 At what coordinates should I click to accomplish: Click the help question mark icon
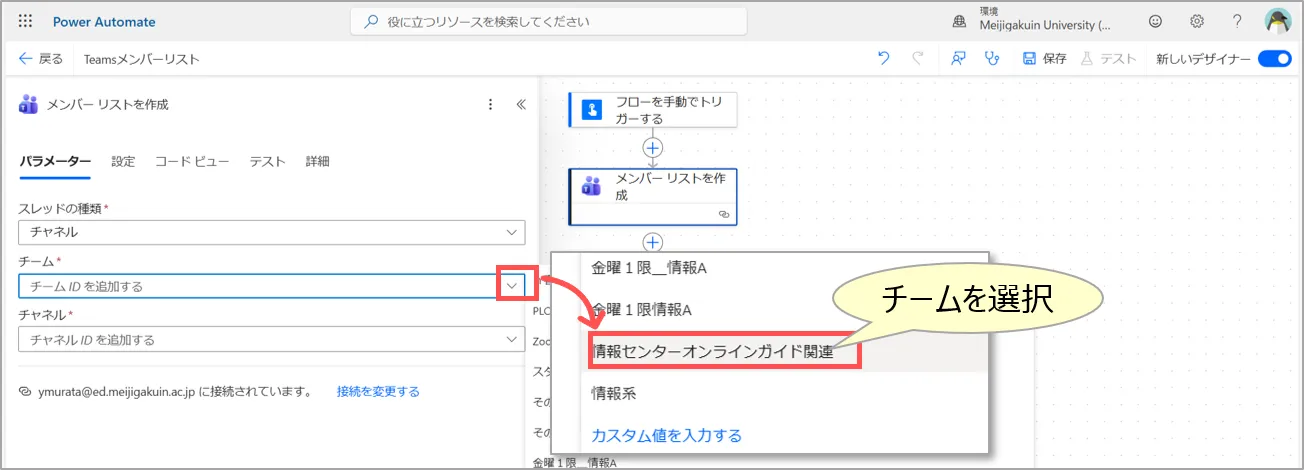tap(1237, 21)
